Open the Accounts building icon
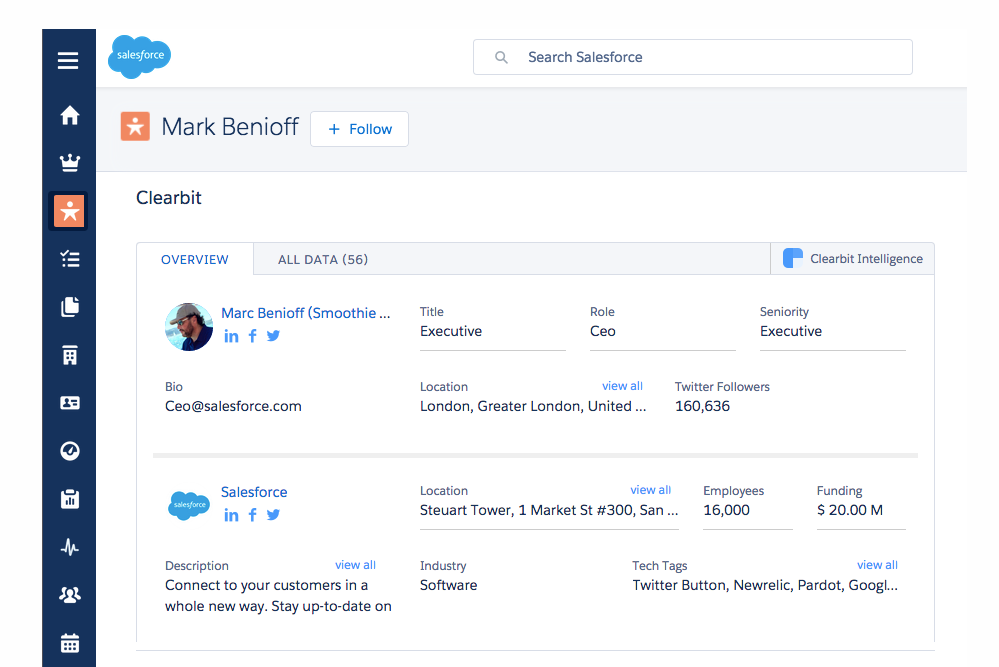Image resolution: width=999 pixels, height=667 pixels. 69,355
